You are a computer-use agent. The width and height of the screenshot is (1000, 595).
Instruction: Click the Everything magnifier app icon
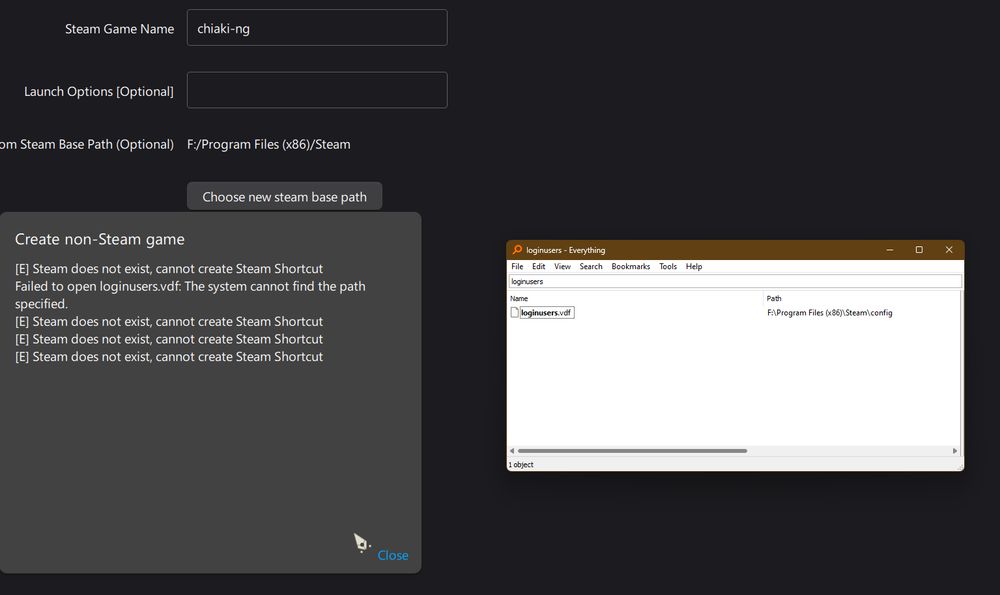[517, 249]
